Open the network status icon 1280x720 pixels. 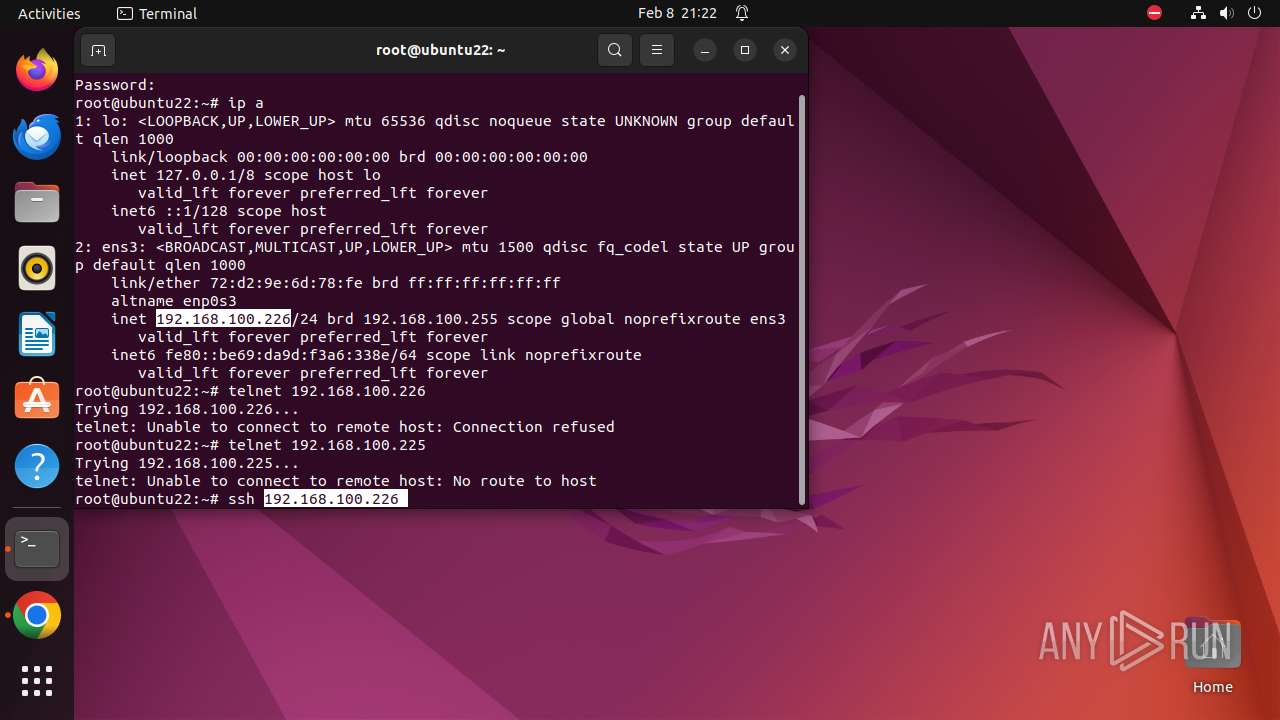(x=1199, y=13)
